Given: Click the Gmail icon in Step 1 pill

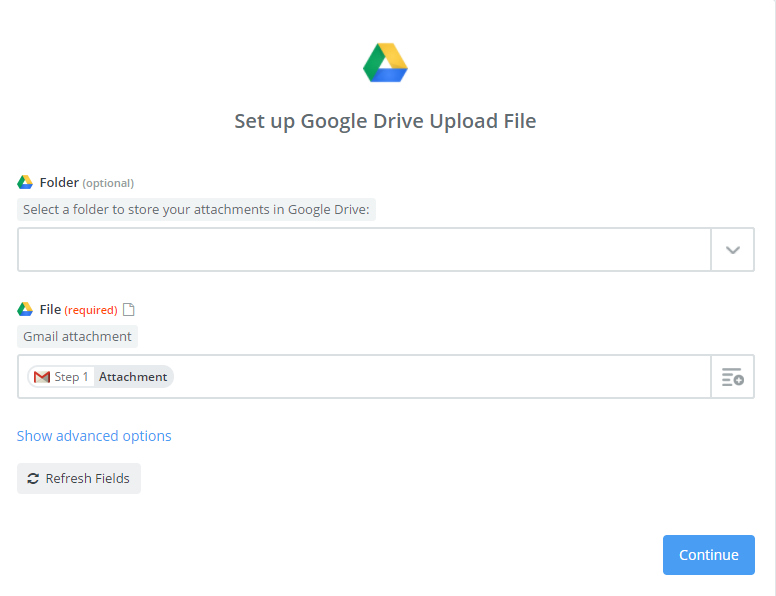Looking at the screenshot, I should pos(42,377).
